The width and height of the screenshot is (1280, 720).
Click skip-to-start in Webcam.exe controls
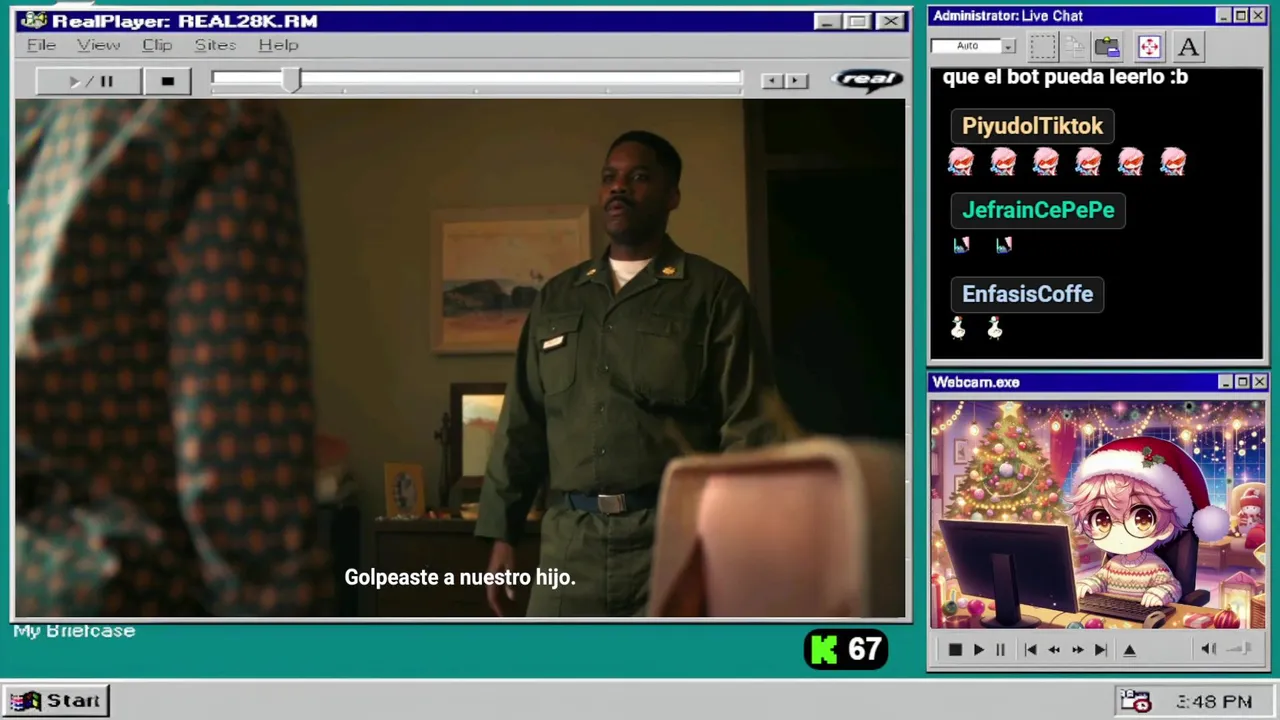(x=1030, y=650)
